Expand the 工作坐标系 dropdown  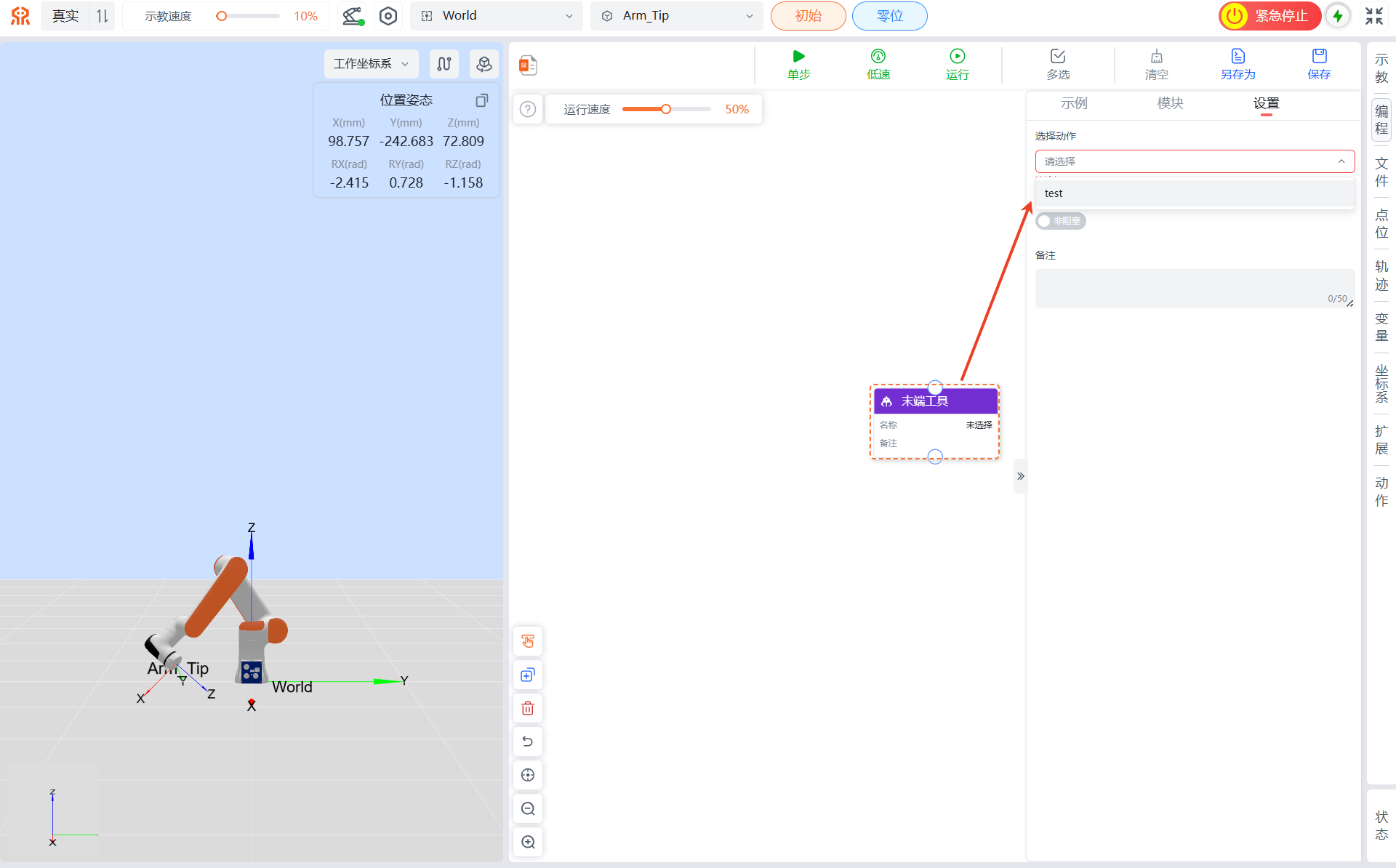tap(371, 64)
